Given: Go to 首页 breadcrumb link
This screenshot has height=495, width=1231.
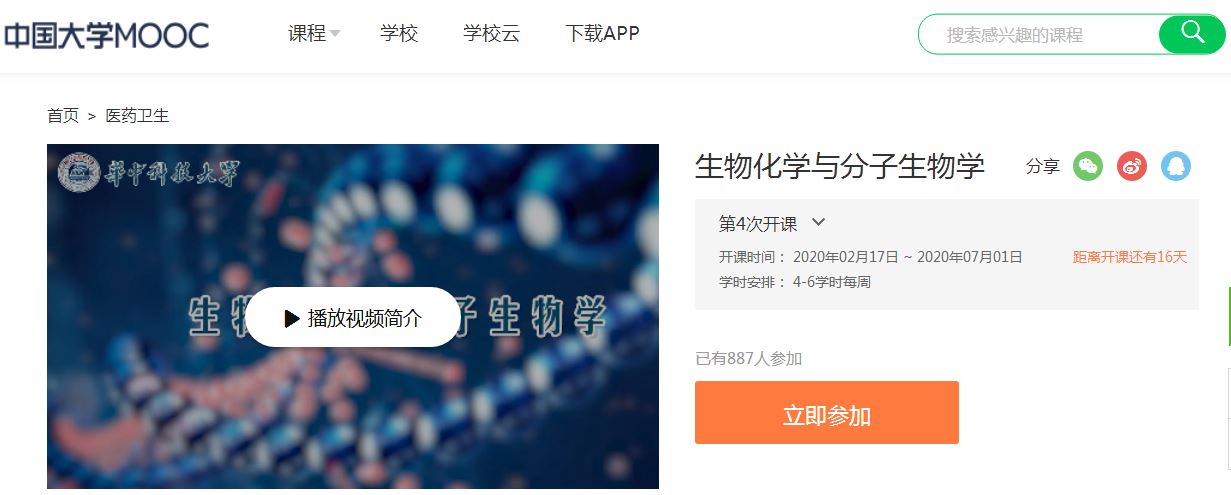Looking at the screenshot, I should (x=63, y=116).
